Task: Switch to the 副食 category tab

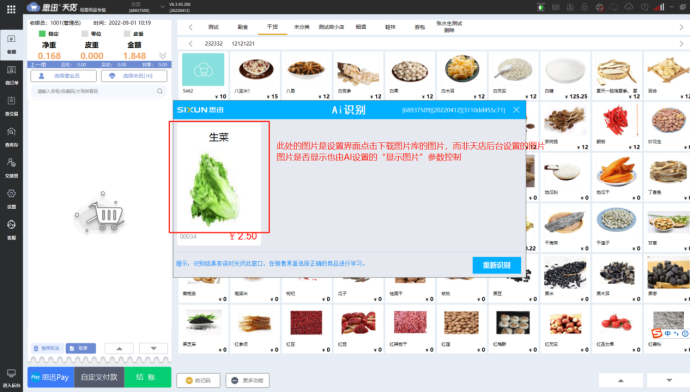Action: tap(242, 27)
